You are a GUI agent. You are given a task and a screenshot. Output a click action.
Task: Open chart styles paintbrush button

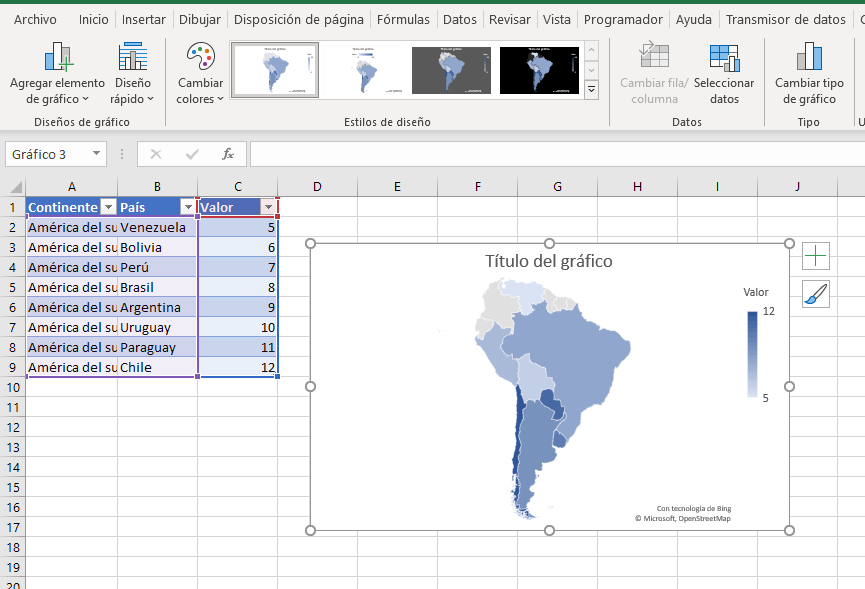coord(816,294)
